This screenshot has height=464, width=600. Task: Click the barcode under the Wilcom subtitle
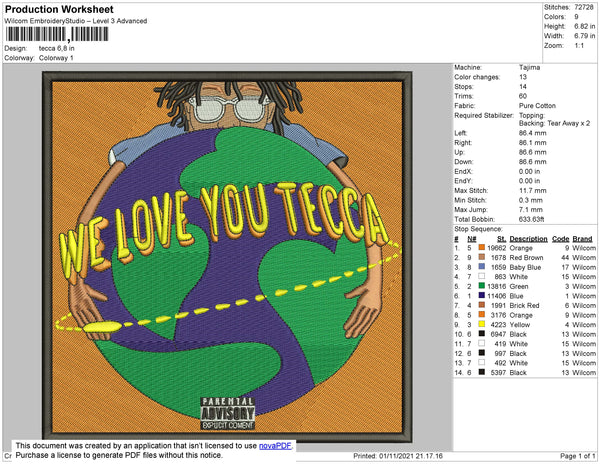(57, 34)
